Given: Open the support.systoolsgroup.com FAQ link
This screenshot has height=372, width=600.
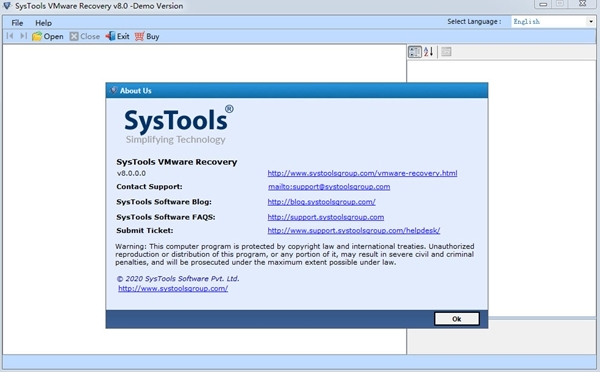Looking at the screenshot, I should (326, 217).
